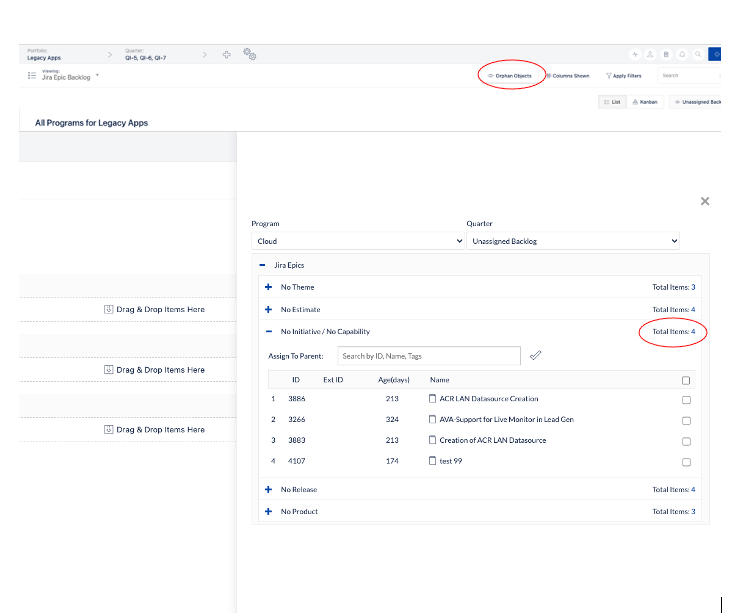The width and height of the screenshot is (731, 613).
Task: Expand the No Estimate group
Action: tap(269, 310)
